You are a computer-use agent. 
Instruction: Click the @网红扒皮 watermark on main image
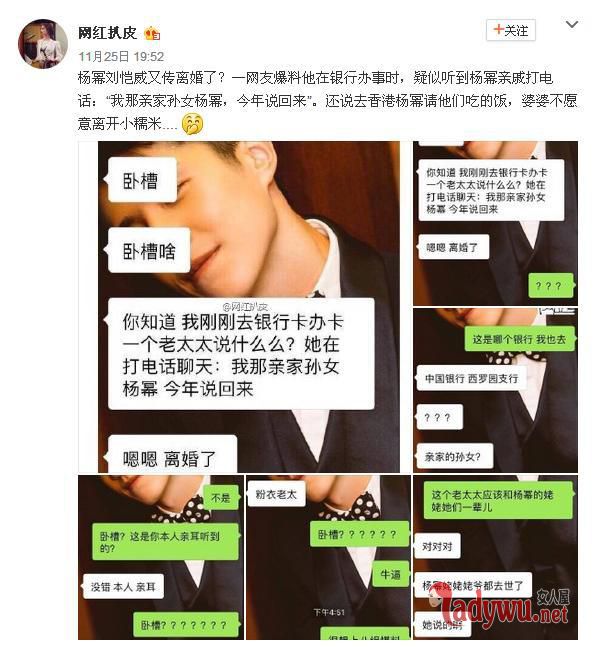coord(245,307)
